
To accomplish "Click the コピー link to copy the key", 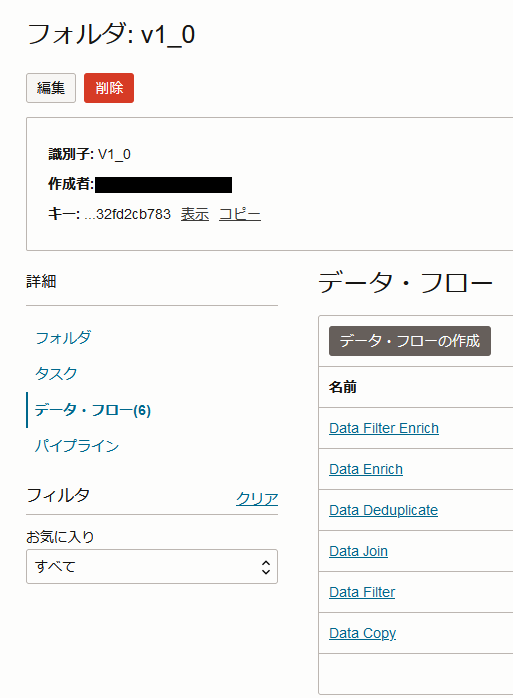I will click(x=240, y=215).
